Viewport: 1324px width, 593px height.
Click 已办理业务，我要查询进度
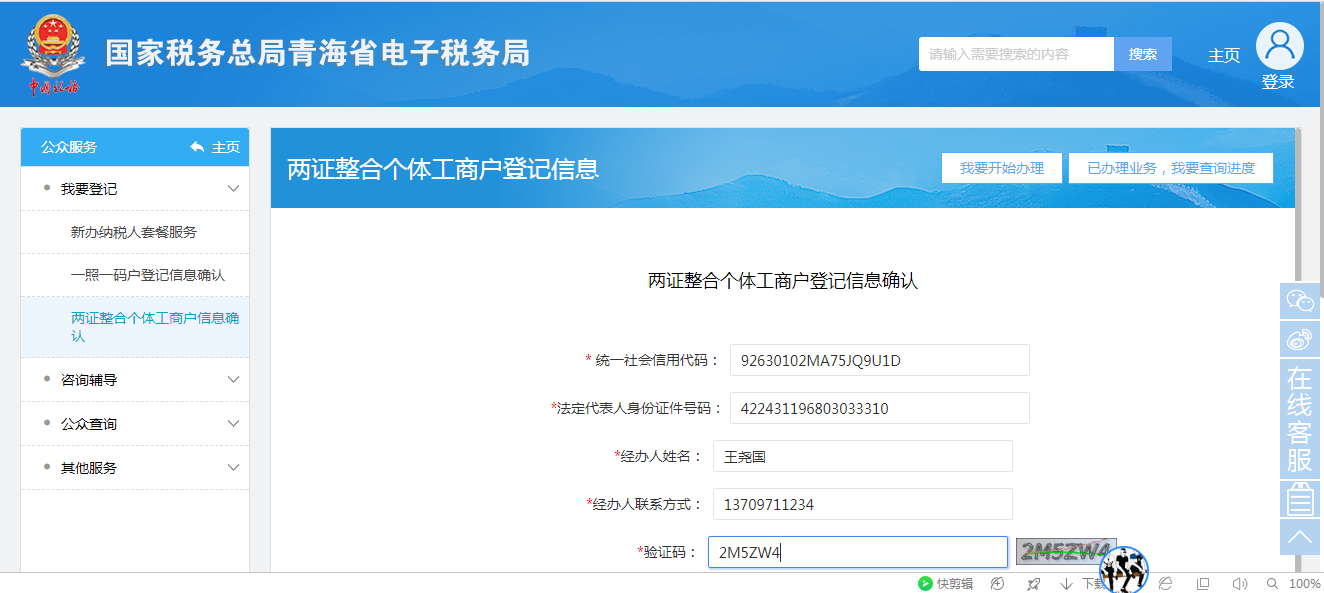coord(1171,167)
